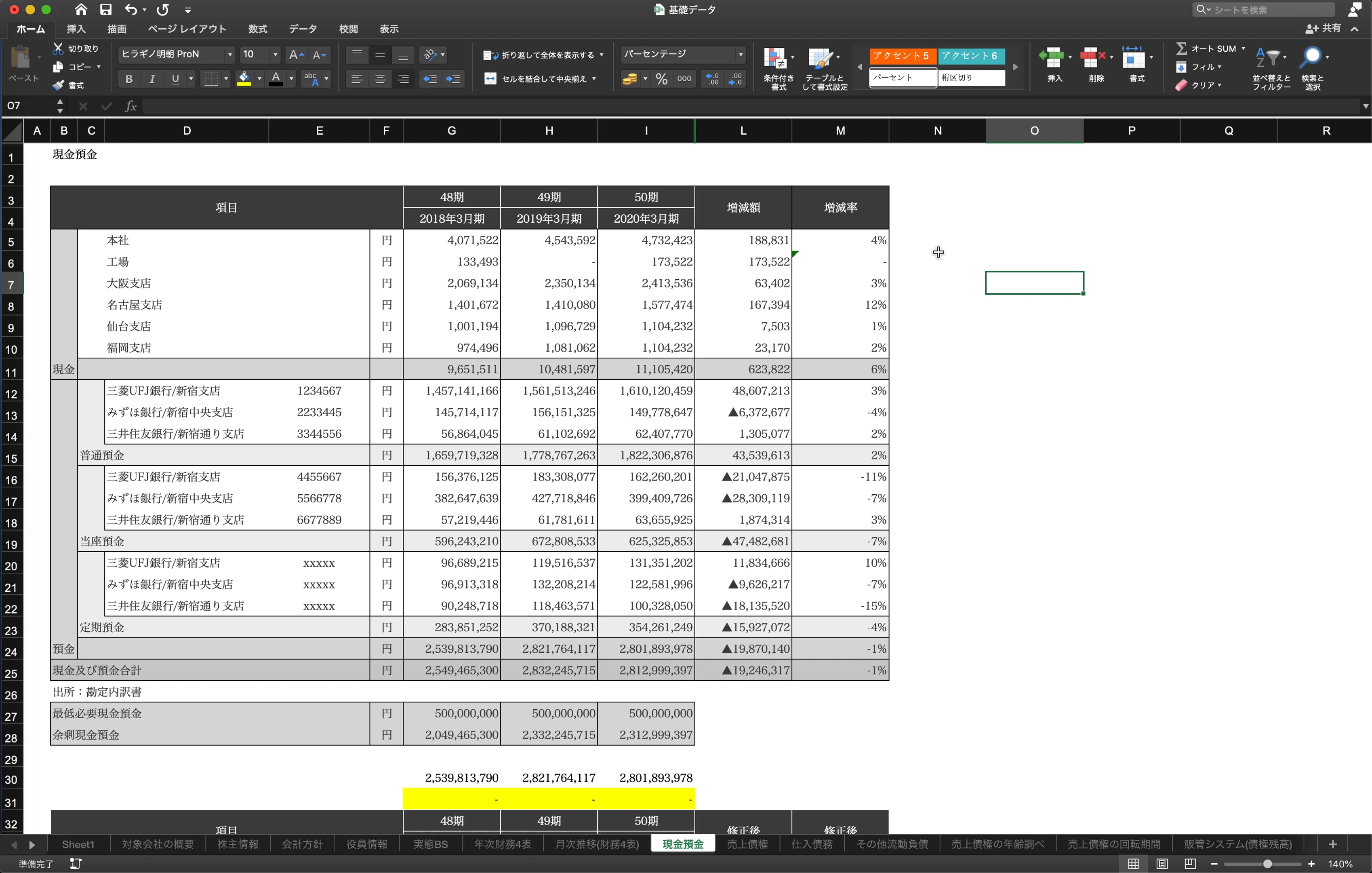Click the percent style button
This screenshot has width=1372, height=873.
(x=661, y=79)
